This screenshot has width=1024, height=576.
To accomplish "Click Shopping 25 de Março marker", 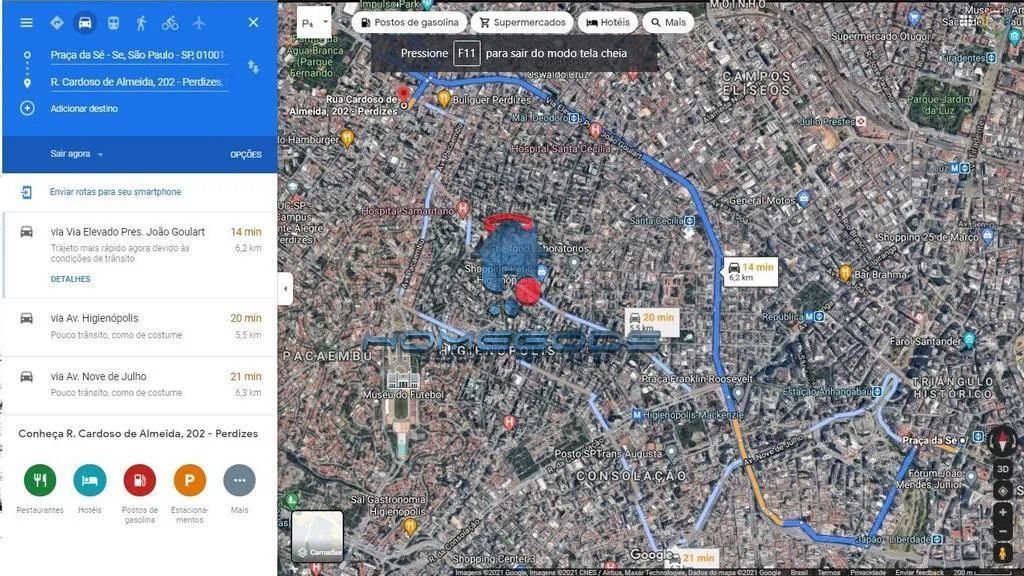I will (987, 236).
